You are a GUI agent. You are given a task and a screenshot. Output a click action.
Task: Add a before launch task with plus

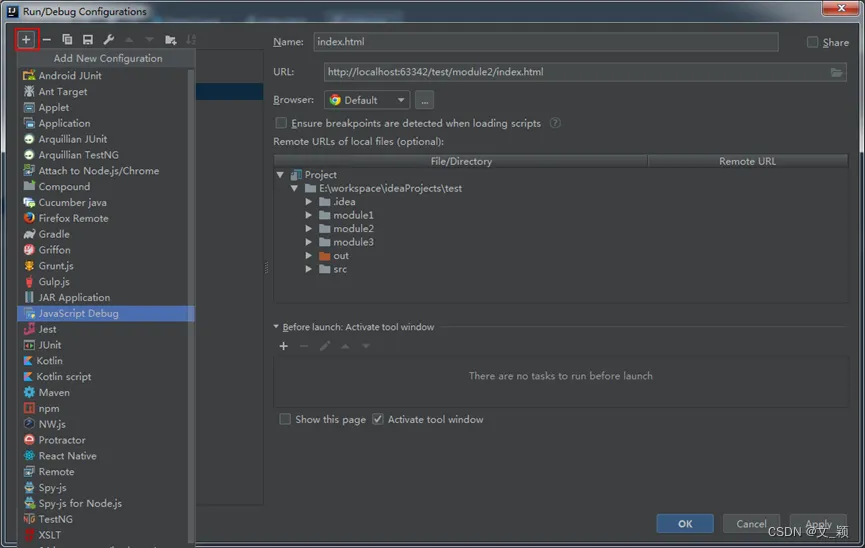pos(284,346)
